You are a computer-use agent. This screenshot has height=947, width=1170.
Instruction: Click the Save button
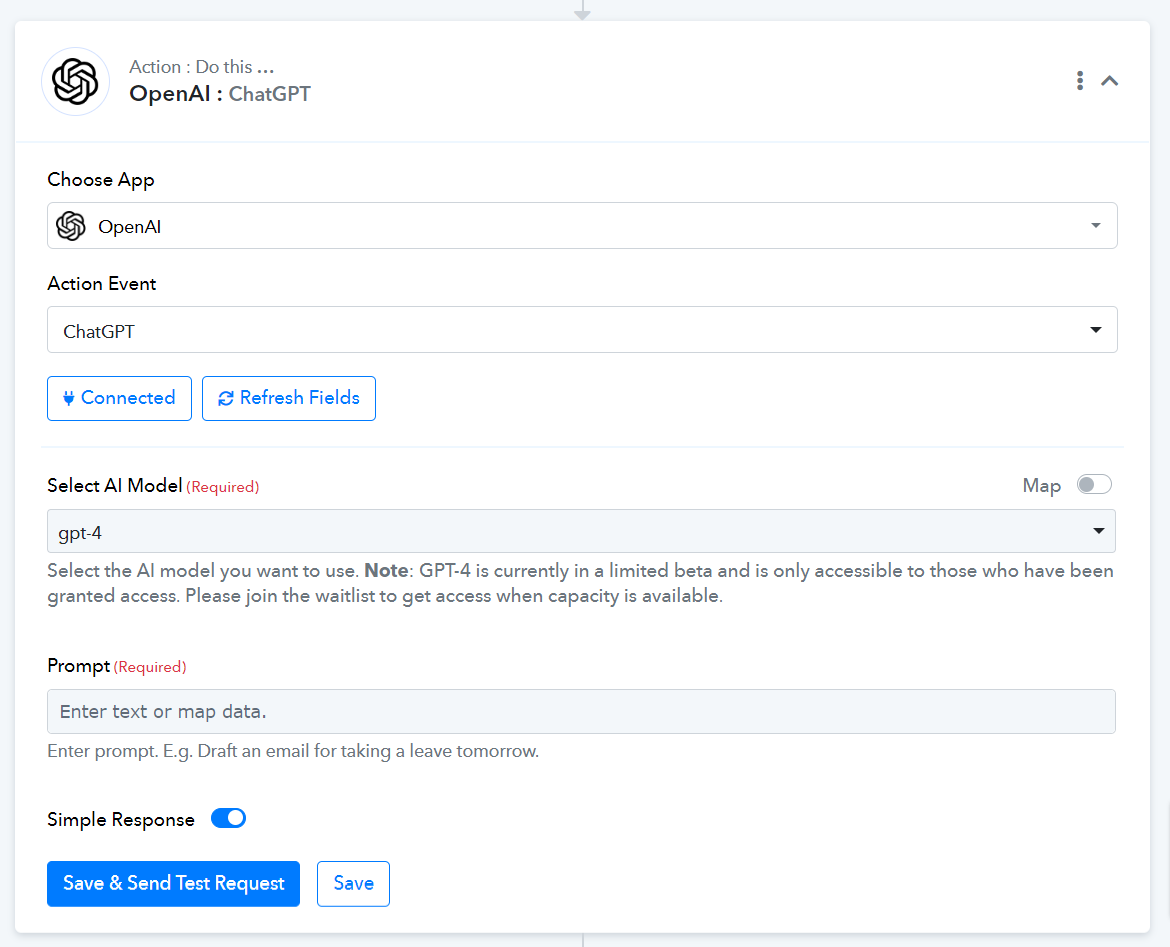353,884
